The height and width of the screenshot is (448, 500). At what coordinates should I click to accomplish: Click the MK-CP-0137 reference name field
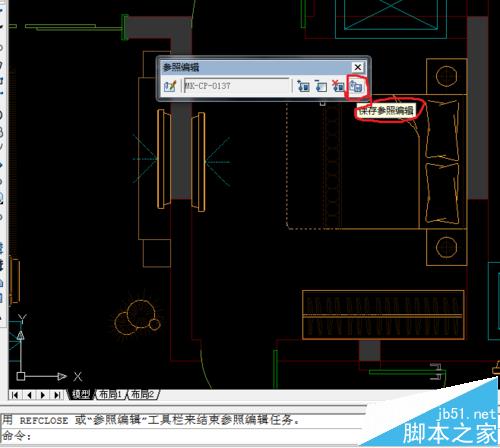pyautogui.click(x=237, y=86)
